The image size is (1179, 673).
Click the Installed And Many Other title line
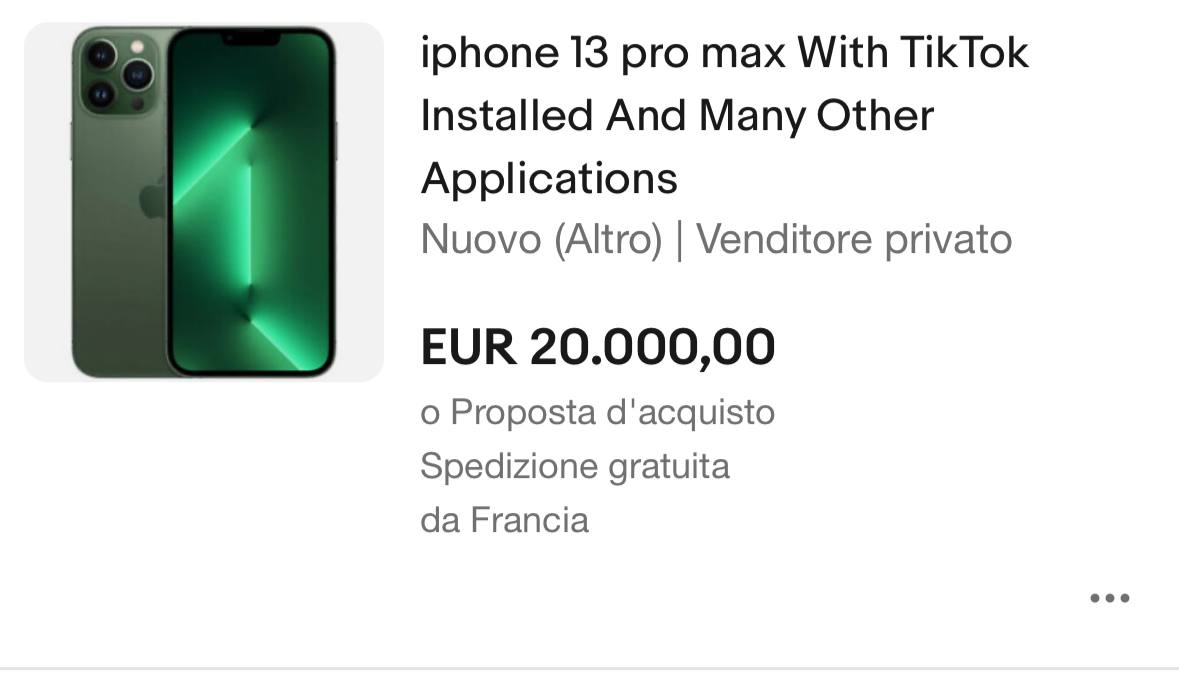coord(677,116)
